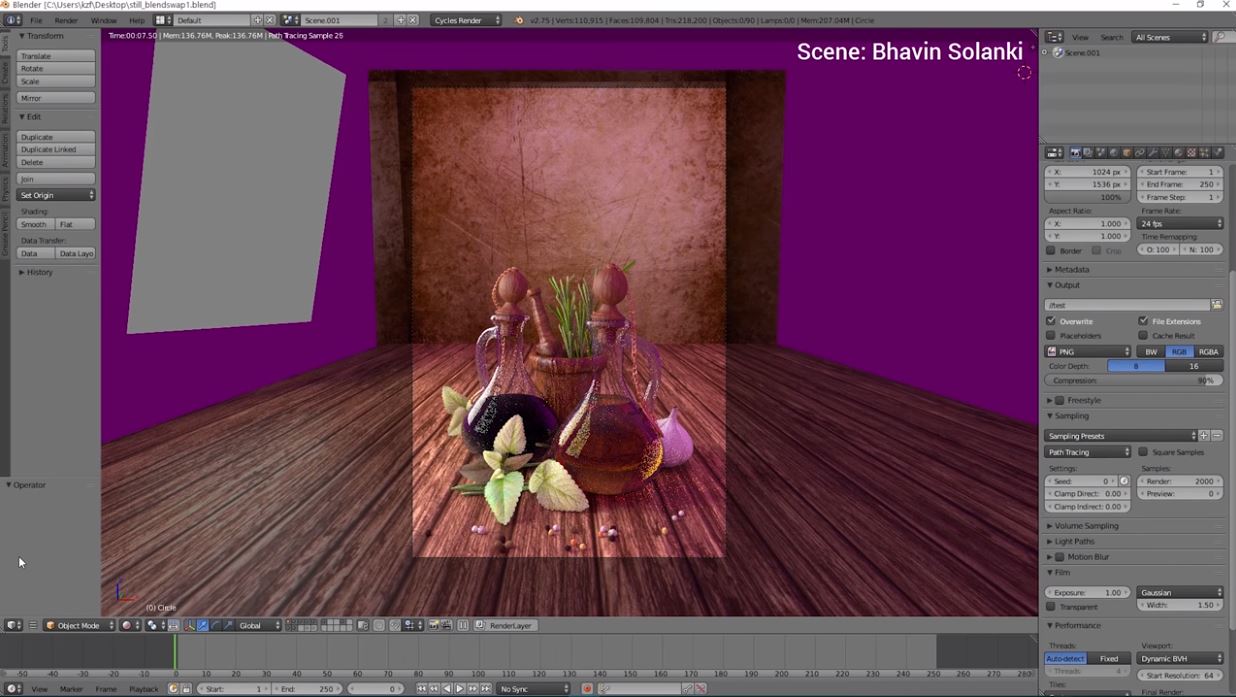
Task: Click the translate manipulator icon in viewport header
Action: [202, 626]
